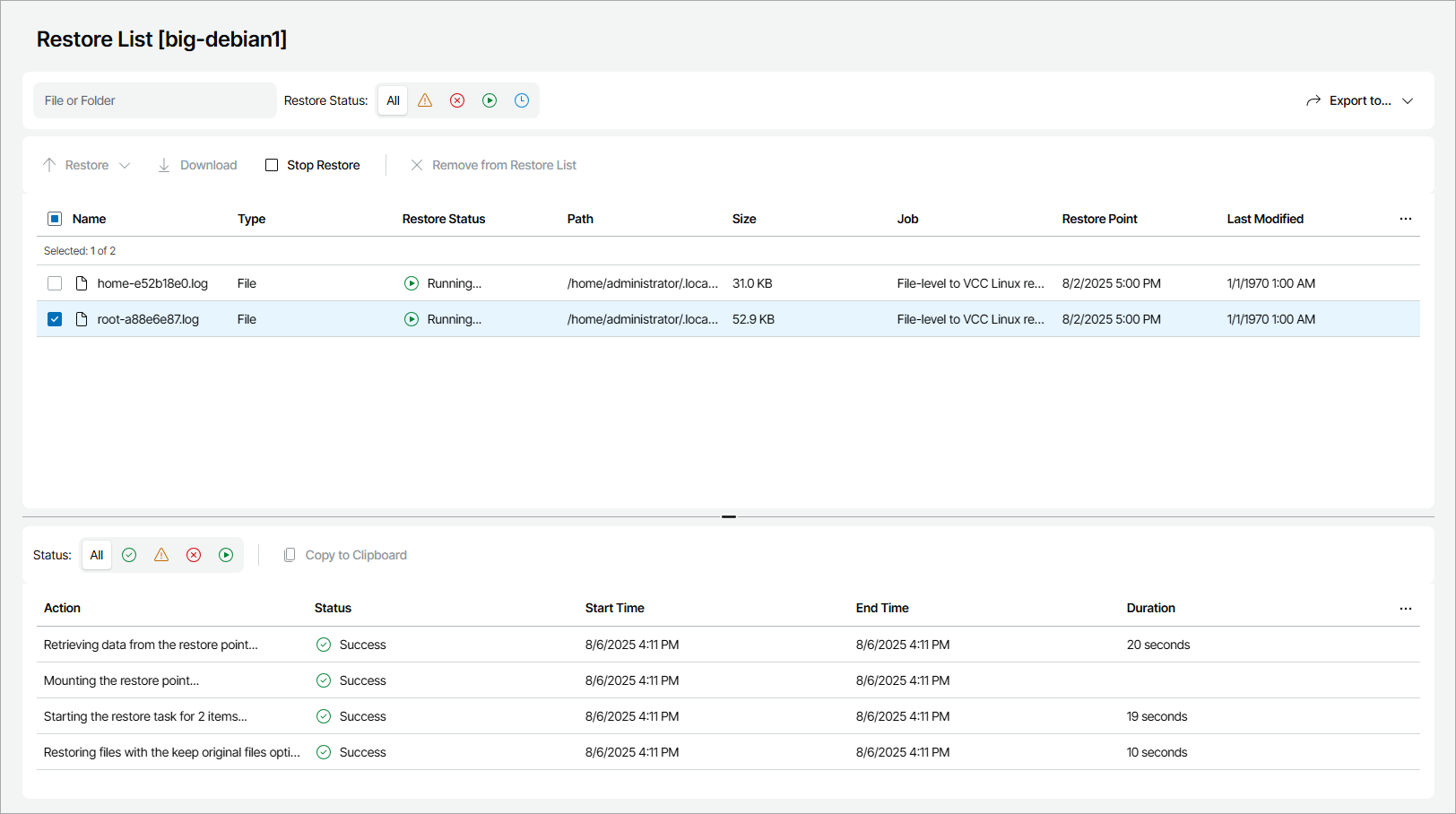Click Copy to Clipboard button
This screenshot has height=814, width=1456.
[345, 555]
